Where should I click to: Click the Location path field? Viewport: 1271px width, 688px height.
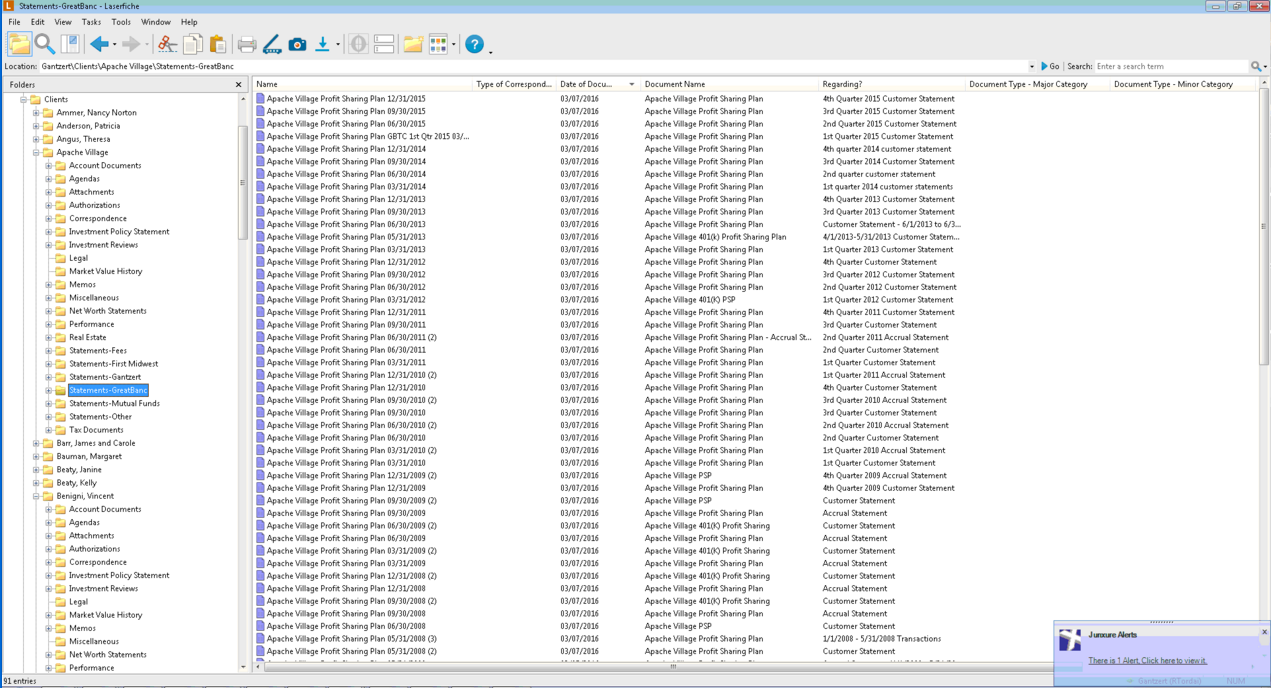pos(533,66)
